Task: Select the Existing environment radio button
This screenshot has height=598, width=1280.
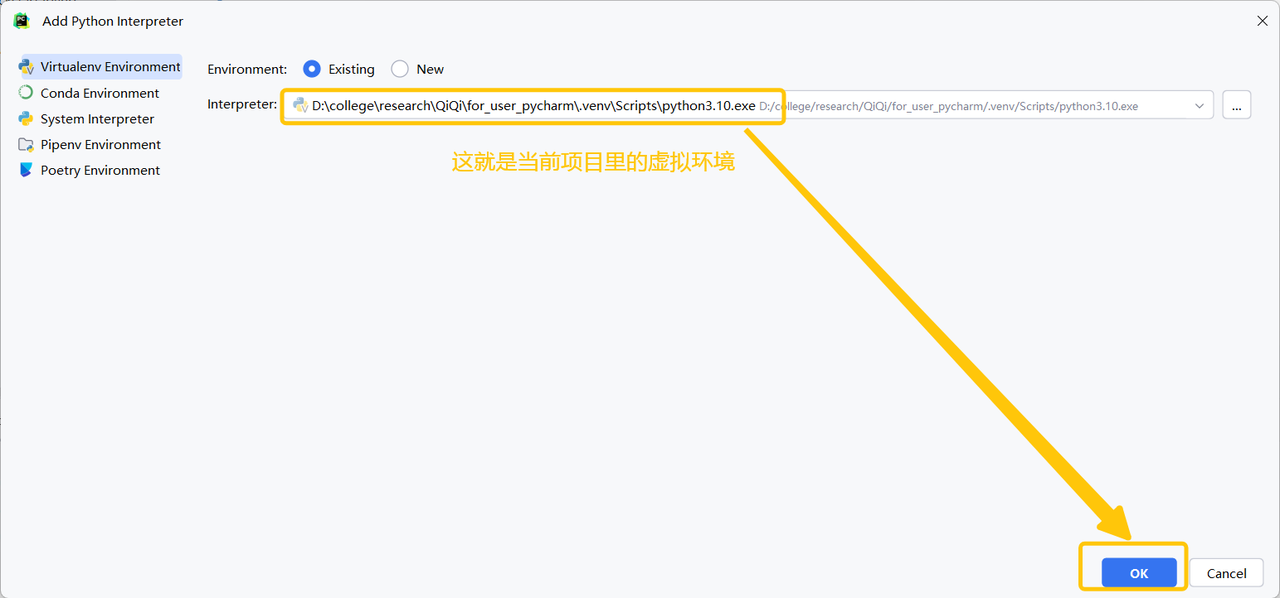Action: coord(312,69)
